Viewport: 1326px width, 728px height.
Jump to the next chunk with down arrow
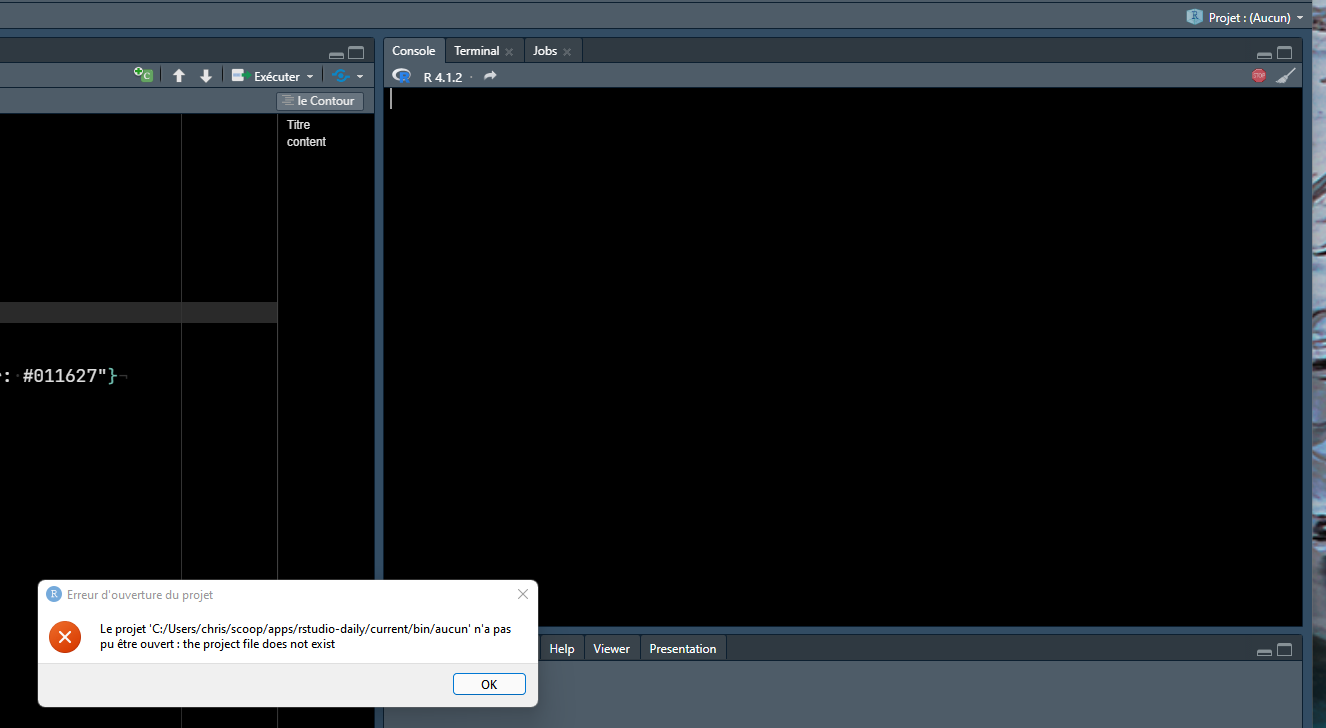[206, 74]
